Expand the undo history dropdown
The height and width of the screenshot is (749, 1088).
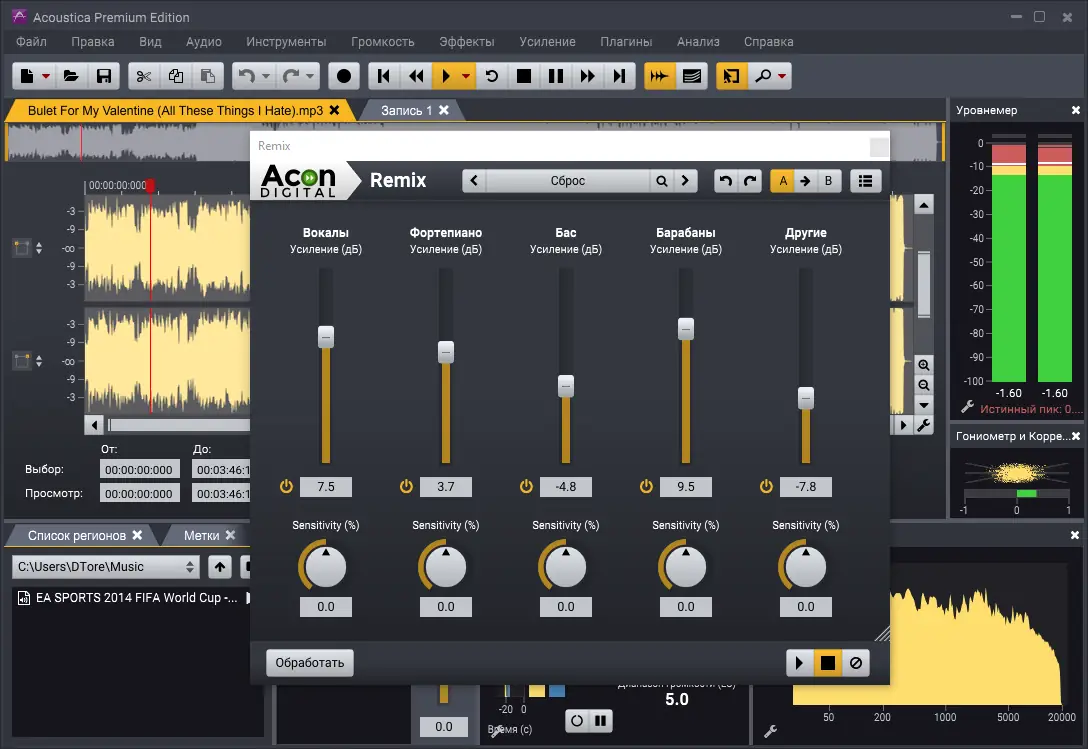click(266, 76)
